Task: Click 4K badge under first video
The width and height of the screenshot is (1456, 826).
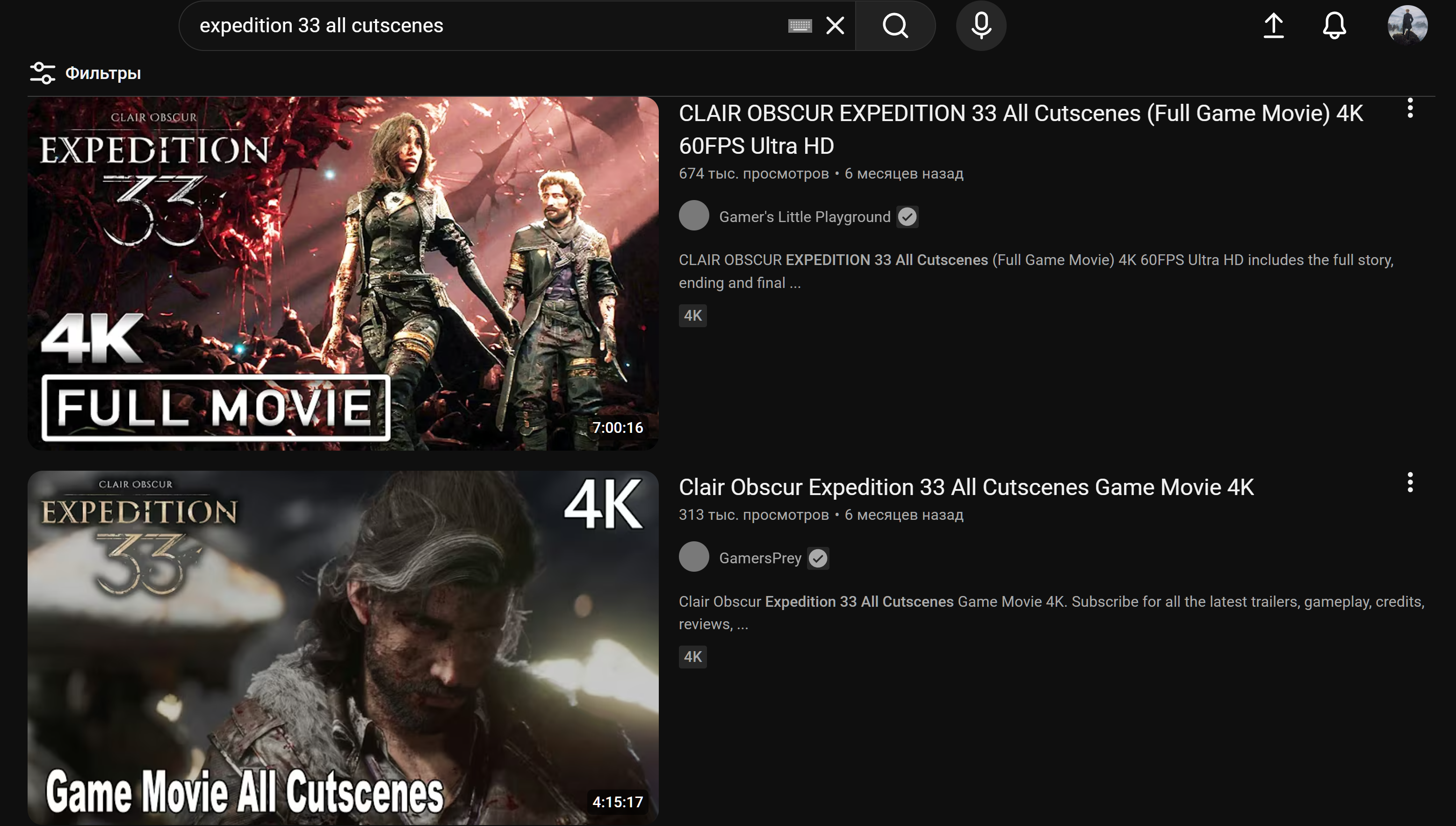Action: (x=692, y=316)
